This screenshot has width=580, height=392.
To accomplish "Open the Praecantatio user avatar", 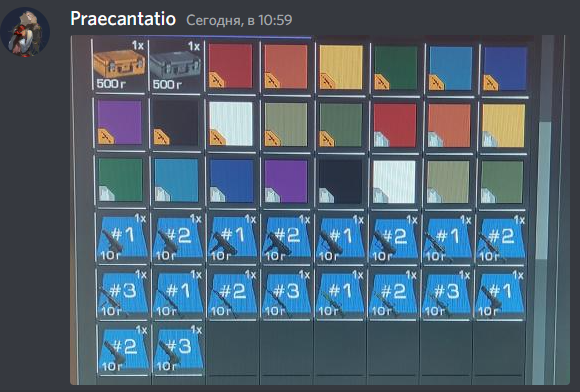I will tap(25, 32).
